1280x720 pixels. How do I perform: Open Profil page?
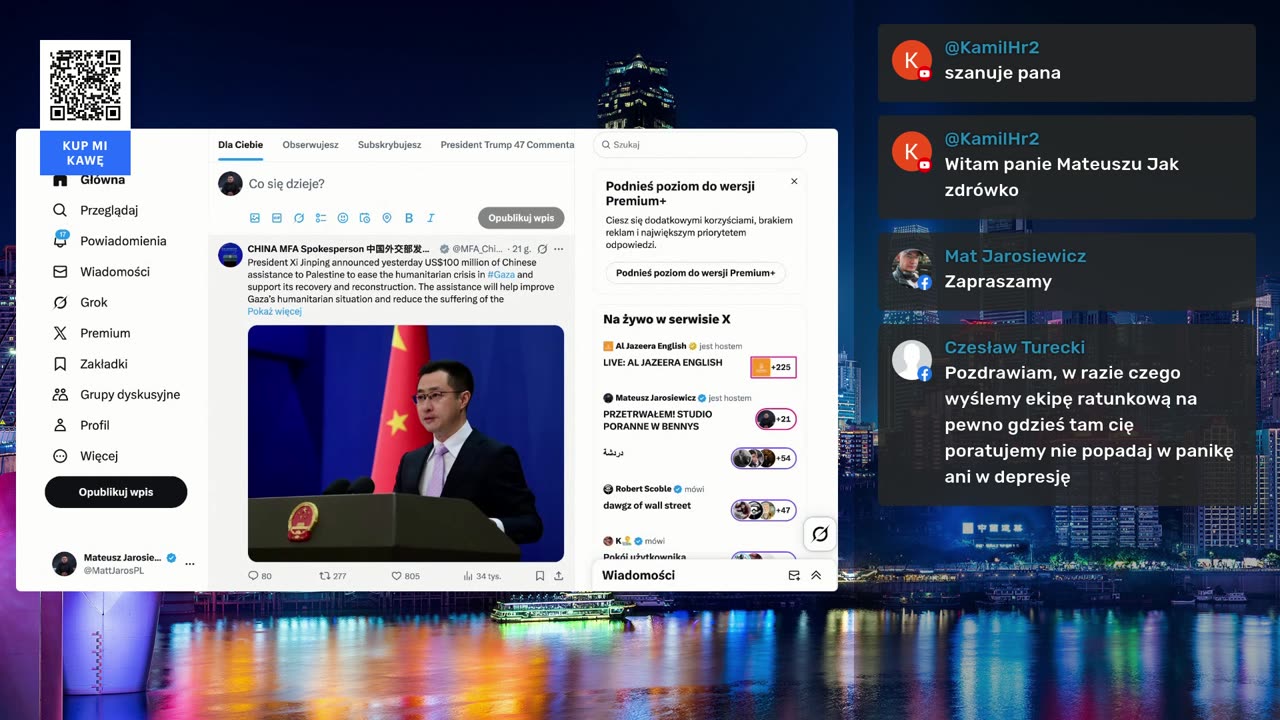click(81, 425)
